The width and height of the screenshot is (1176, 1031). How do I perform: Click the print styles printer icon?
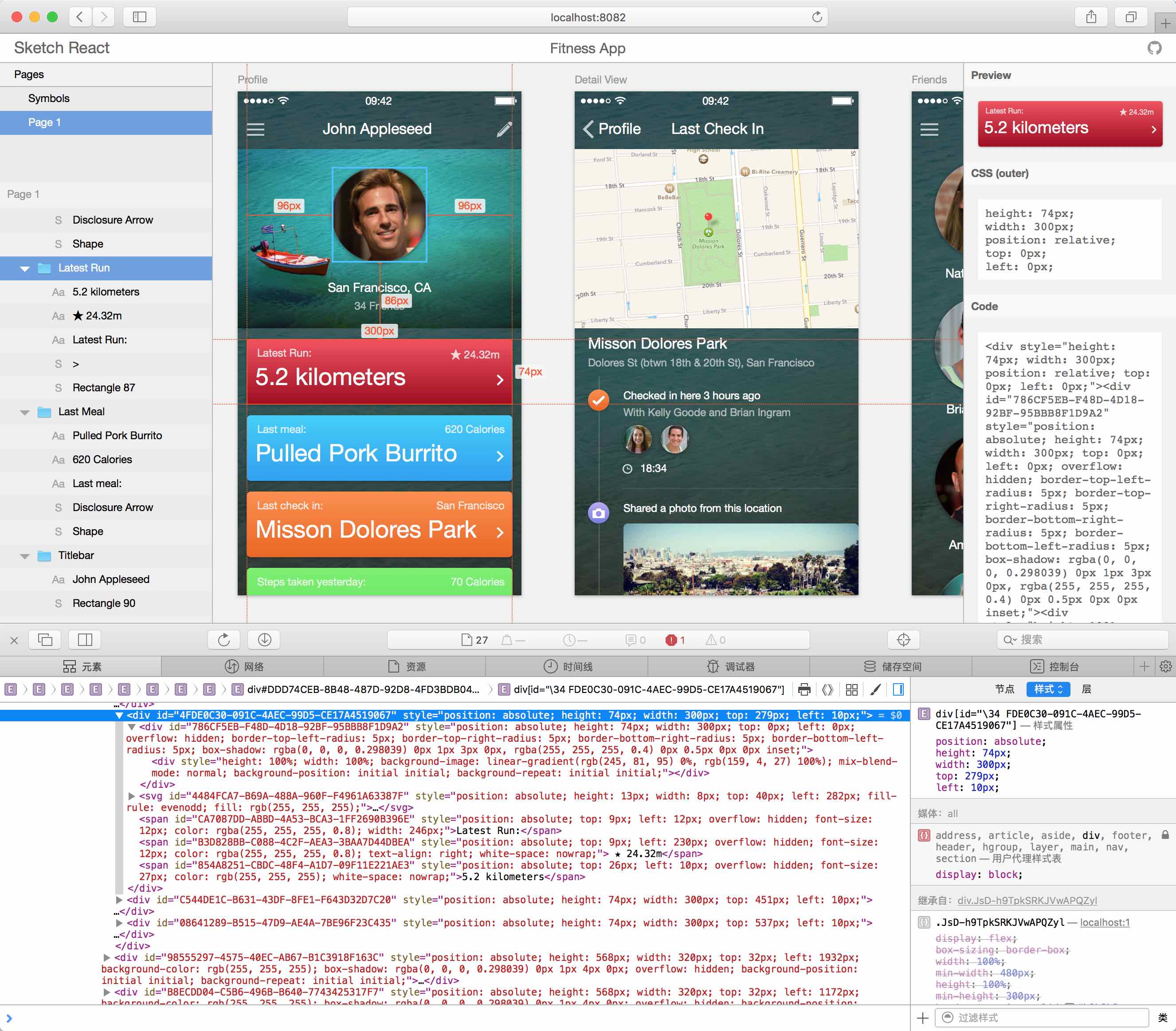point(804,689)
